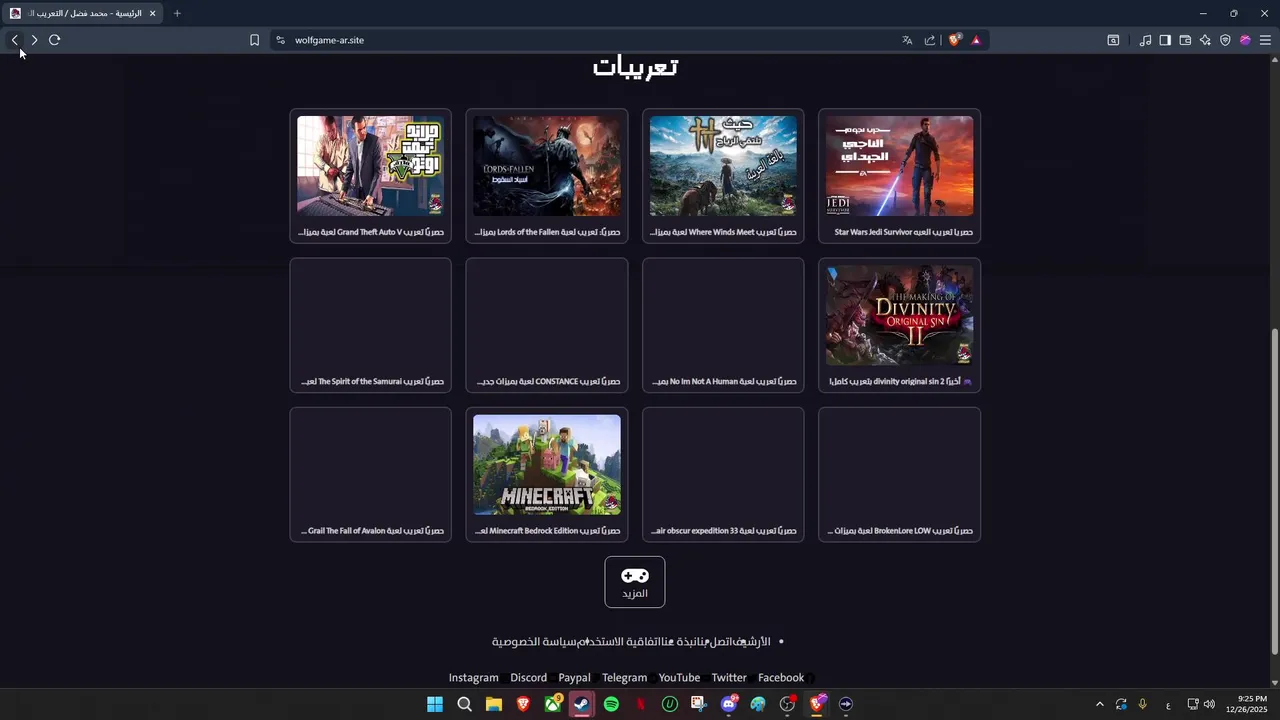Translate this page using the translate icon
This screenshot has width=1280, height=720.
point(907,40)
